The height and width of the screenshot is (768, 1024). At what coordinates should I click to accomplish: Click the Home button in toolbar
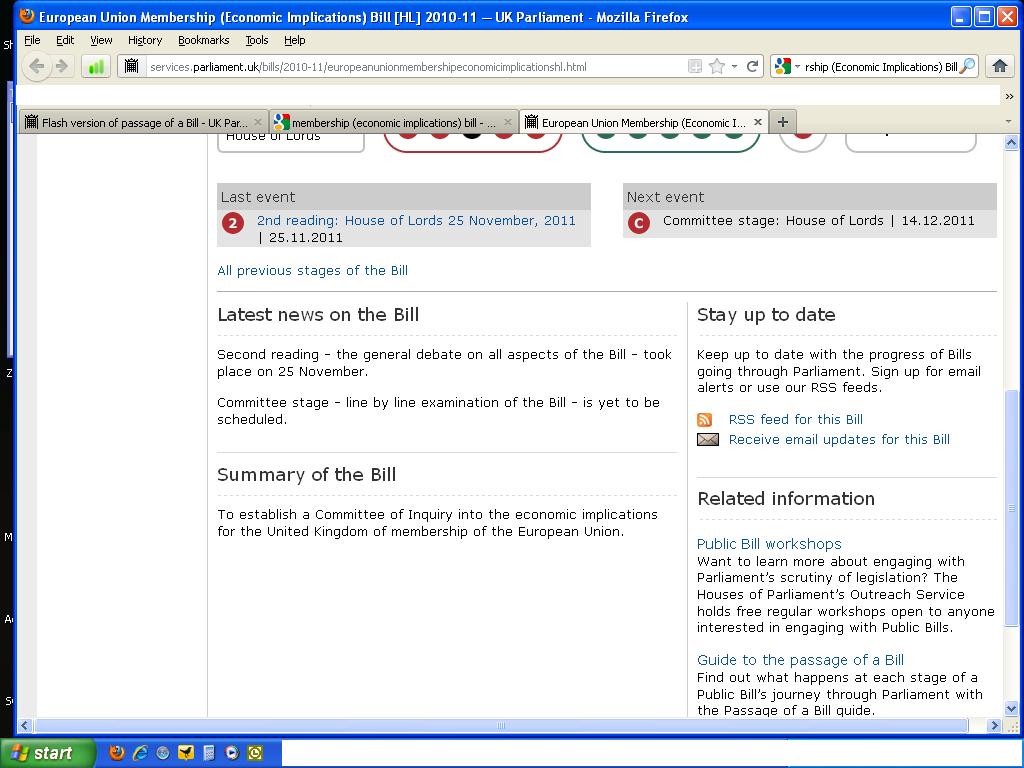pos(999,66)
